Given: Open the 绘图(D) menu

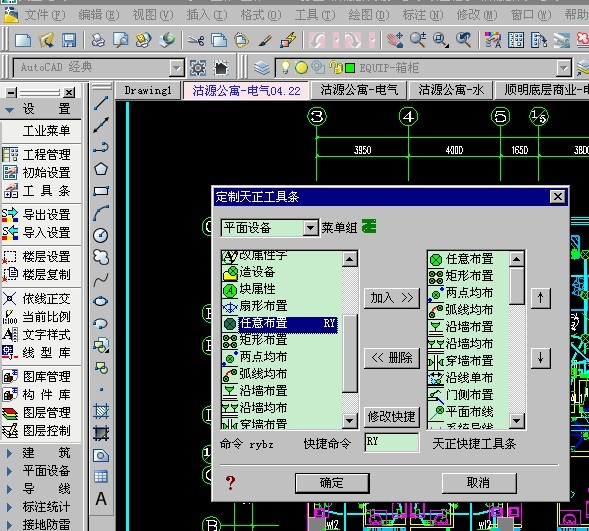Looking at the screenshot, I should (369, 15).
